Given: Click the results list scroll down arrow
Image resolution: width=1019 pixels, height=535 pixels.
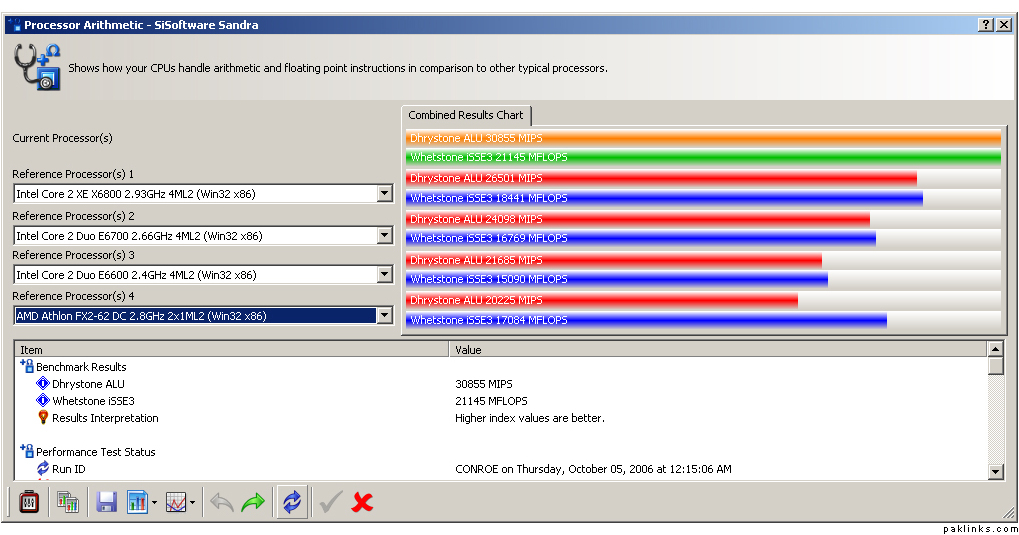Looking at the screenshot, I should click(x=995, y=472).
